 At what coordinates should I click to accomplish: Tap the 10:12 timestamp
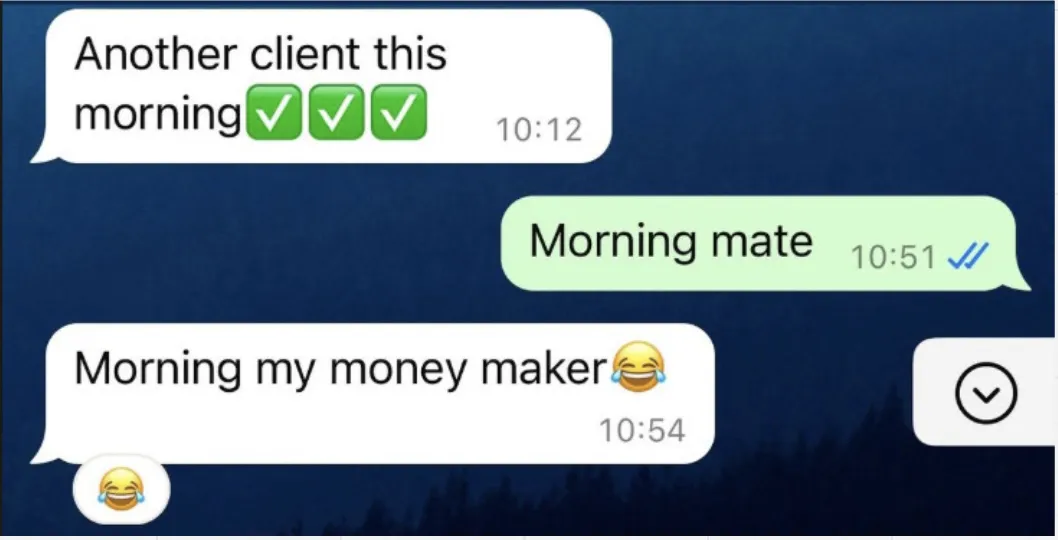point(538,130)
